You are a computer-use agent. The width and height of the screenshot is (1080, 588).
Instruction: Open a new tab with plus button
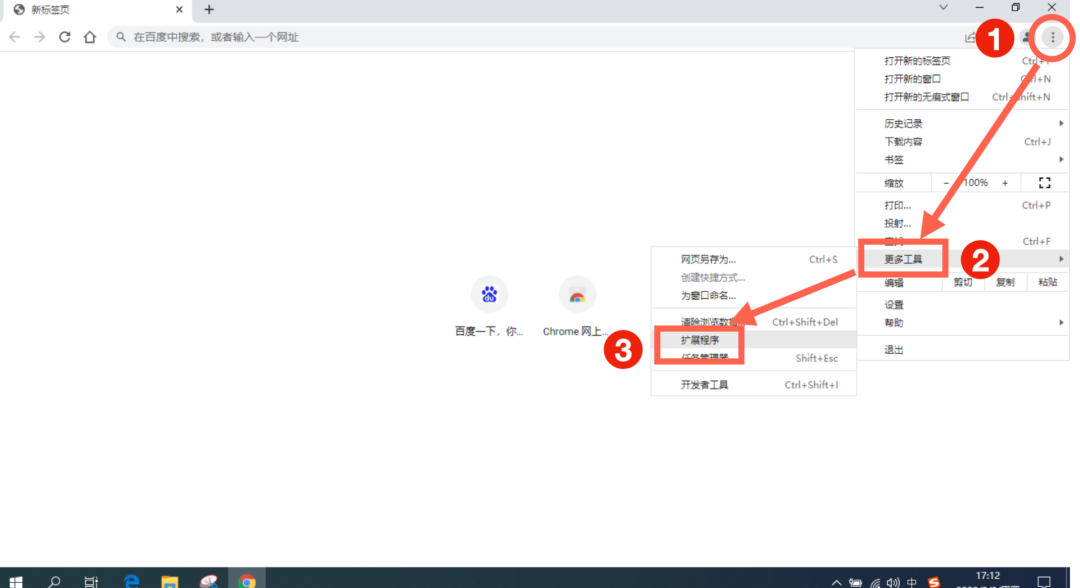point(209,9)
